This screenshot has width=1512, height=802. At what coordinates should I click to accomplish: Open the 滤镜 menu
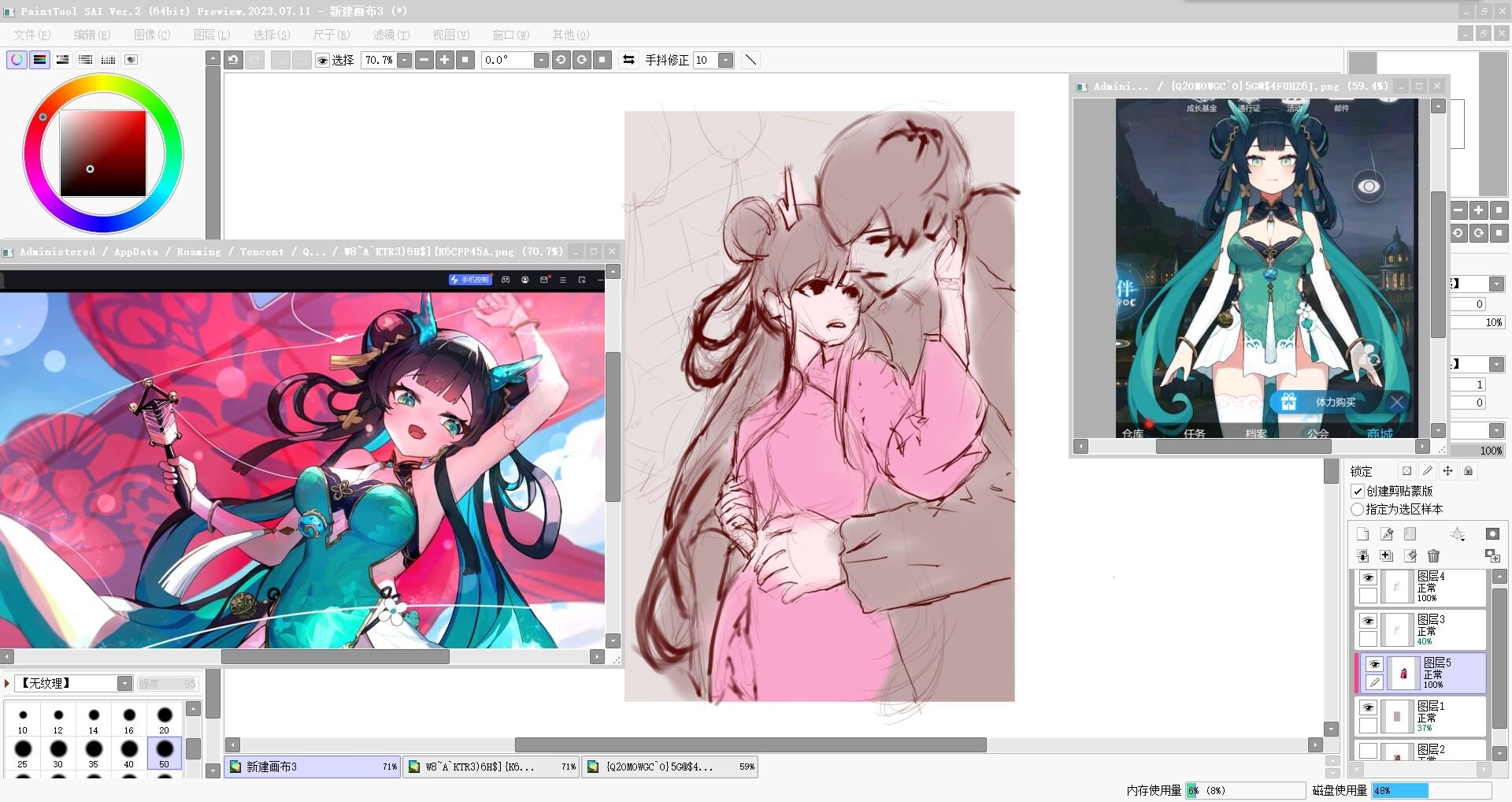point(391,35)
